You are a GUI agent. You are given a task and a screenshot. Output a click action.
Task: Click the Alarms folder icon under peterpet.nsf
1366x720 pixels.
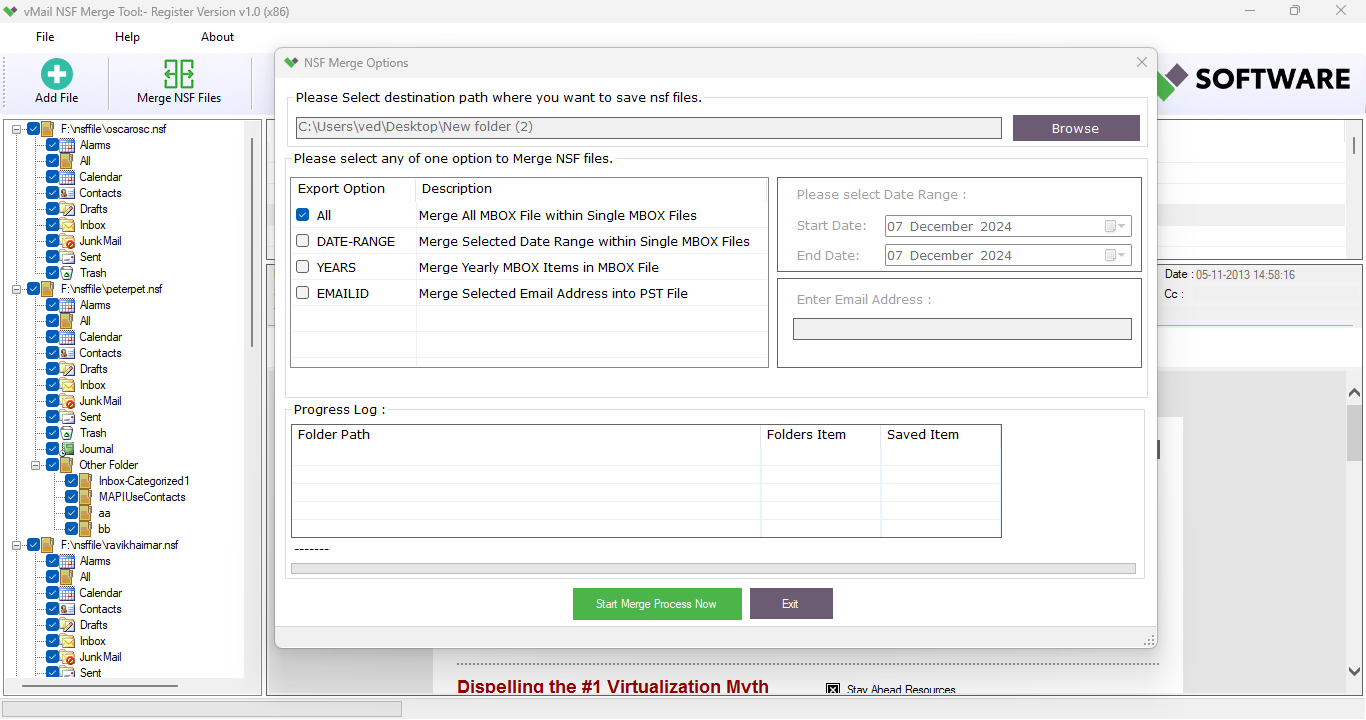[67, 305]
